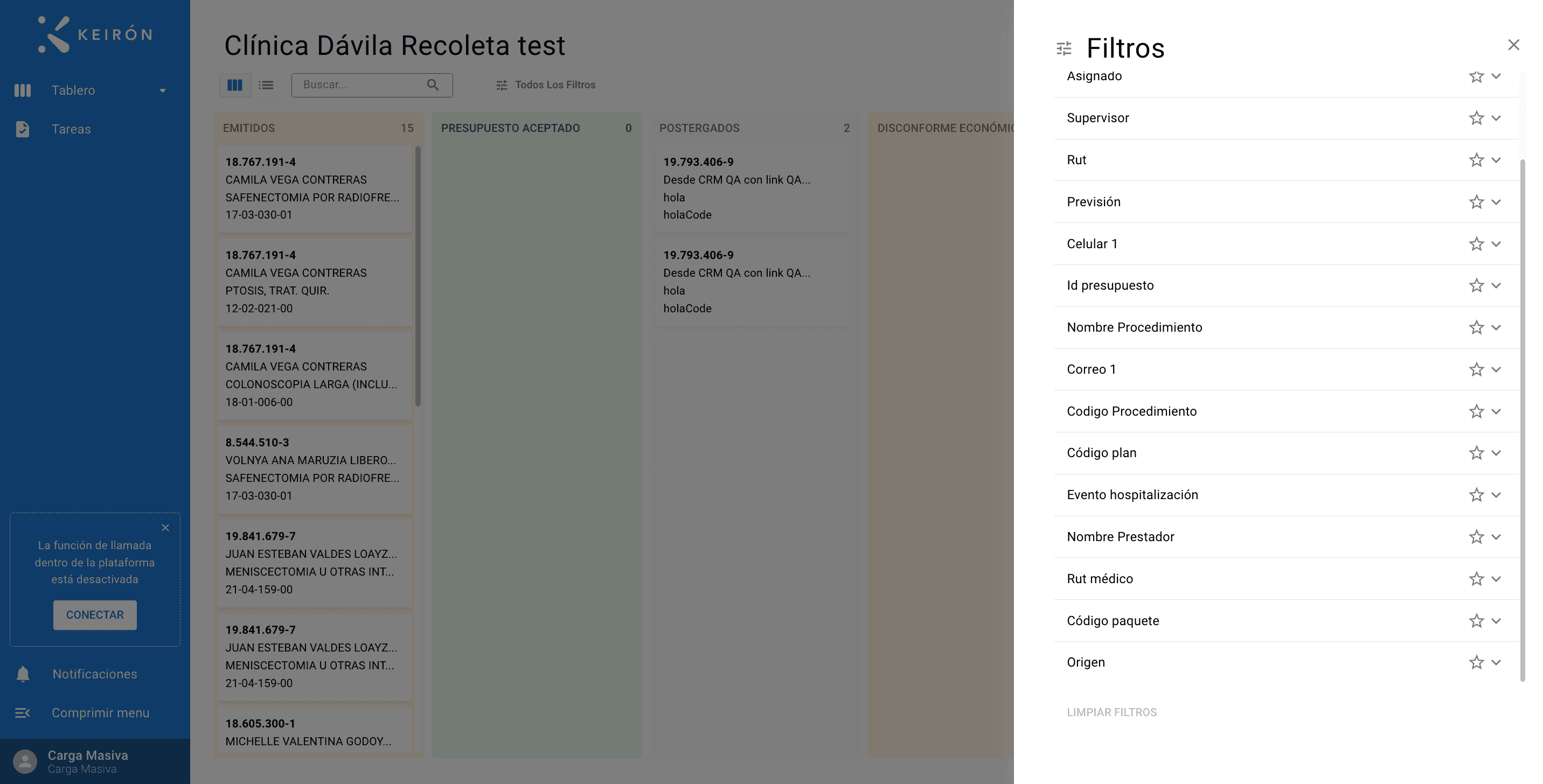Open card PTOSIS, TRAT. QUIR.
The image size is (1543, 784).
[315, 283]
